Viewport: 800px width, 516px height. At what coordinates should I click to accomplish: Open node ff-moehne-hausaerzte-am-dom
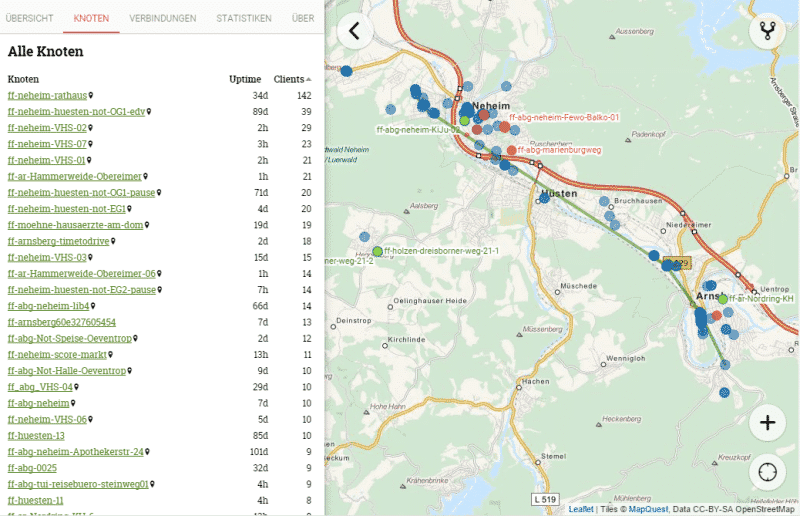(75, 225)
